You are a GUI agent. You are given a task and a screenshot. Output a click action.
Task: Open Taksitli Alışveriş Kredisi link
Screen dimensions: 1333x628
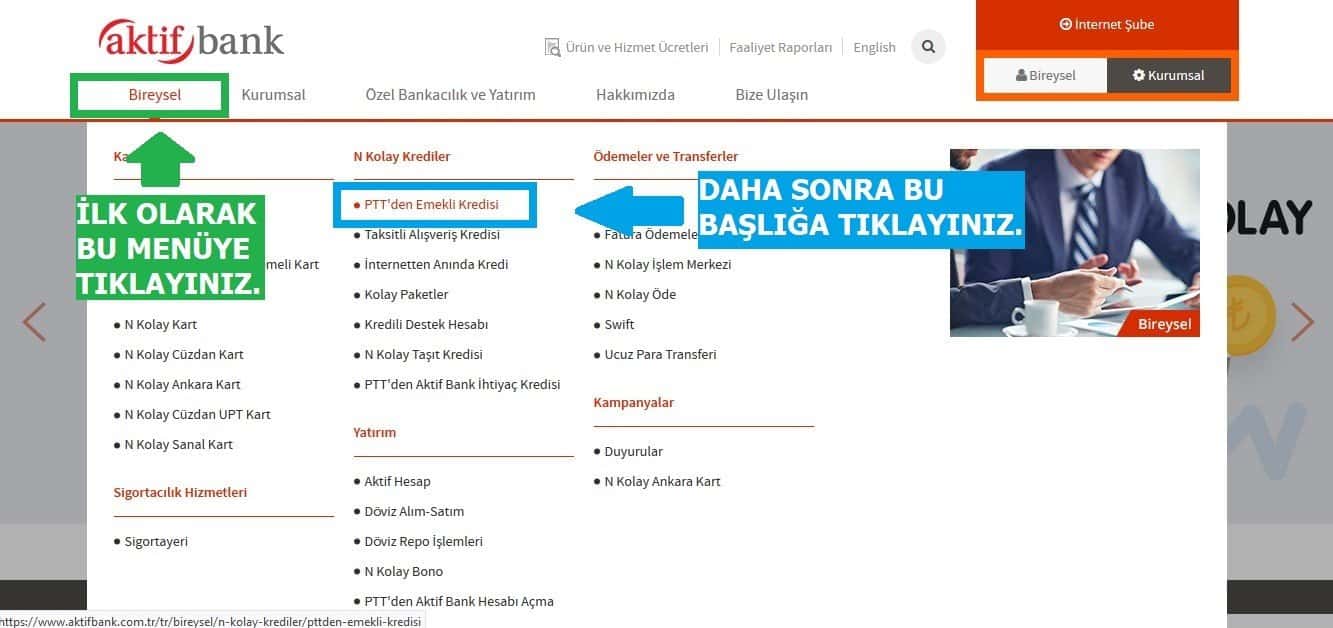coord(431,234)
